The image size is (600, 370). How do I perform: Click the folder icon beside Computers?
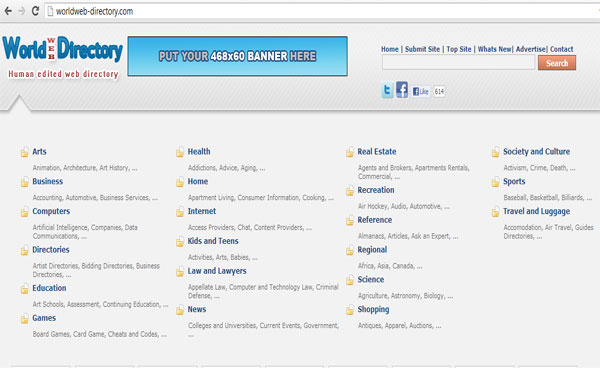[x=24, y=212]
